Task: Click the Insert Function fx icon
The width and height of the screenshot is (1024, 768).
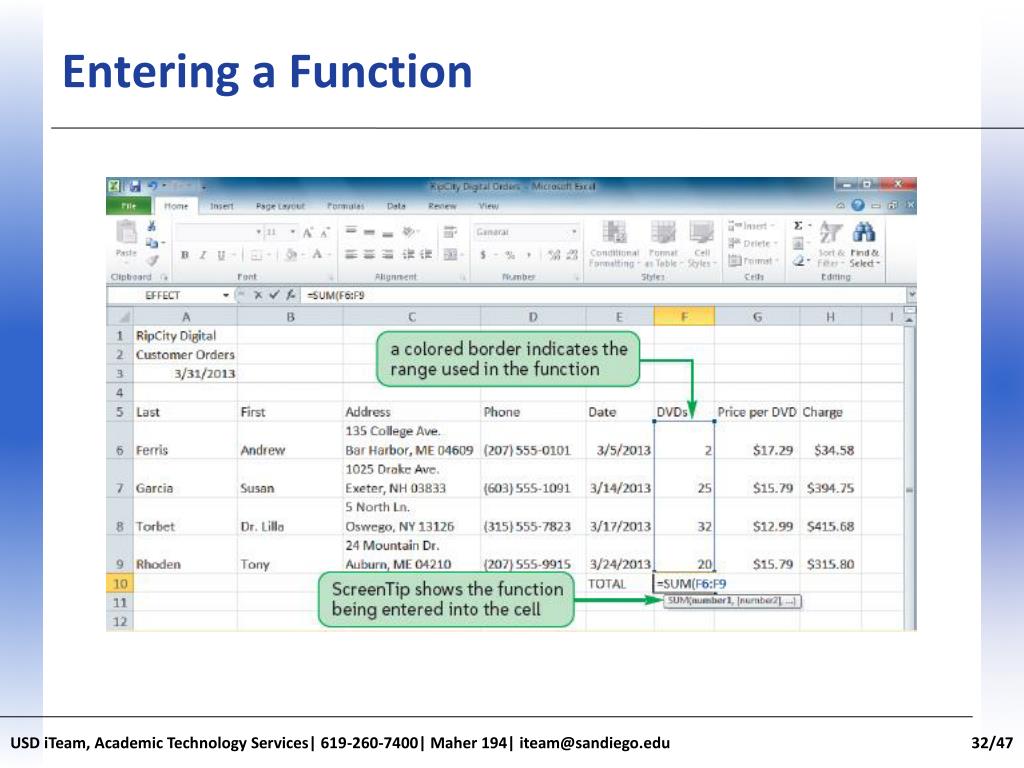Action: 291,295
